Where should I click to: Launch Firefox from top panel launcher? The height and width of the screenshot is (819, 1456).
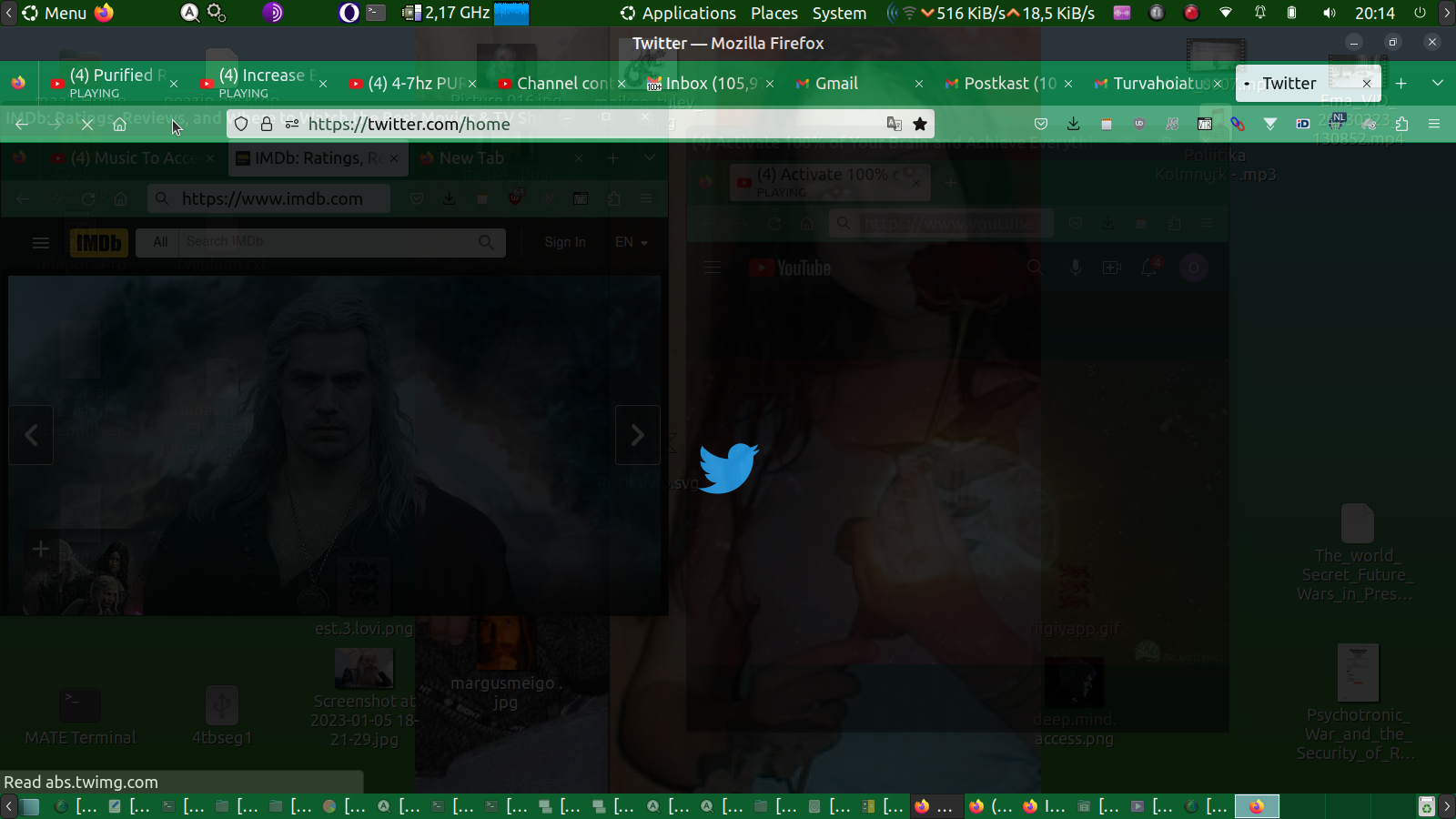(x=105, y=13)
